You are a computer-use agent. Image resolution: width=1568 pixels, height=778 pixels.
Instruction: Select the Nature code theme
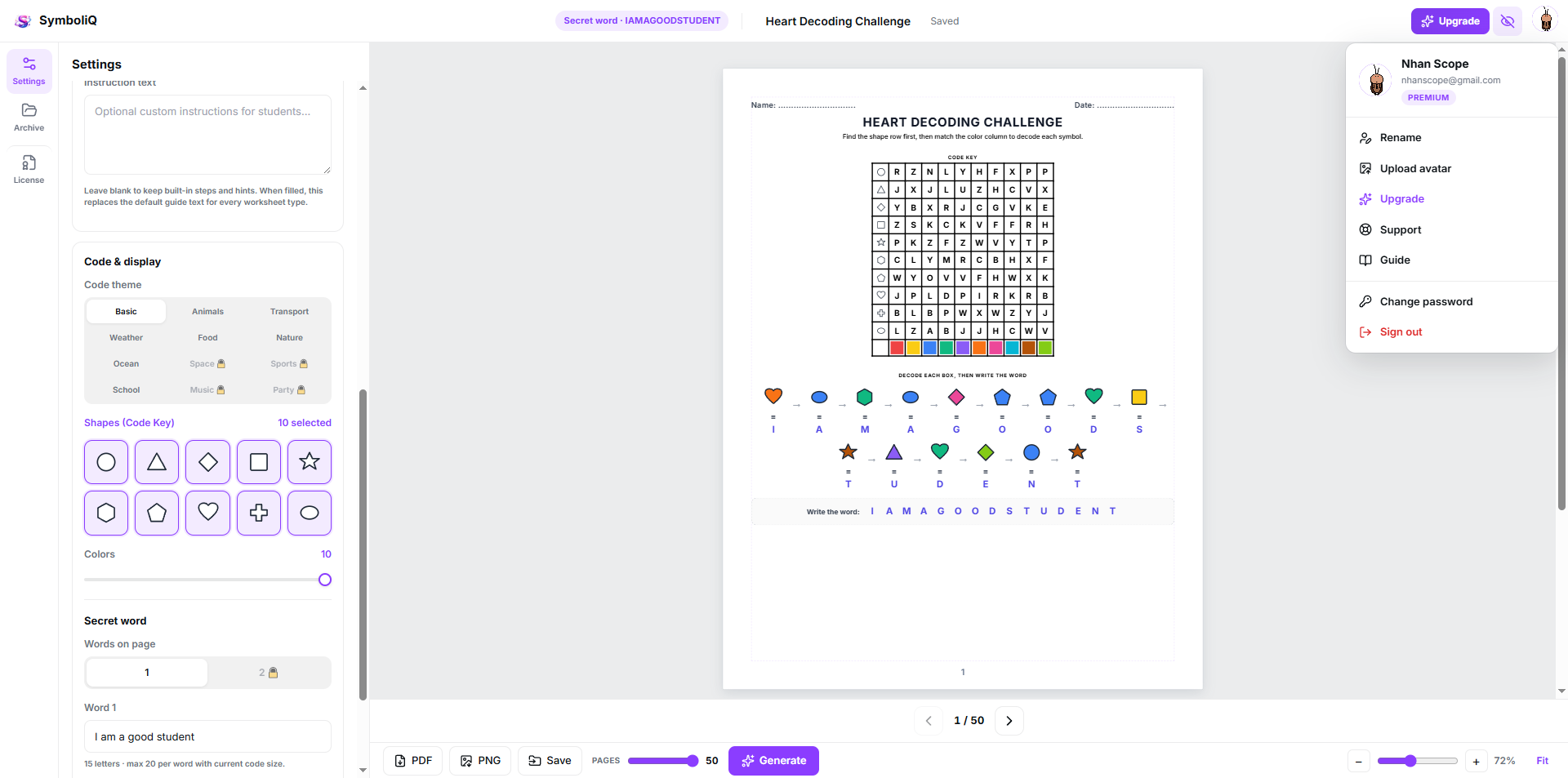click(x=290, y=337)
